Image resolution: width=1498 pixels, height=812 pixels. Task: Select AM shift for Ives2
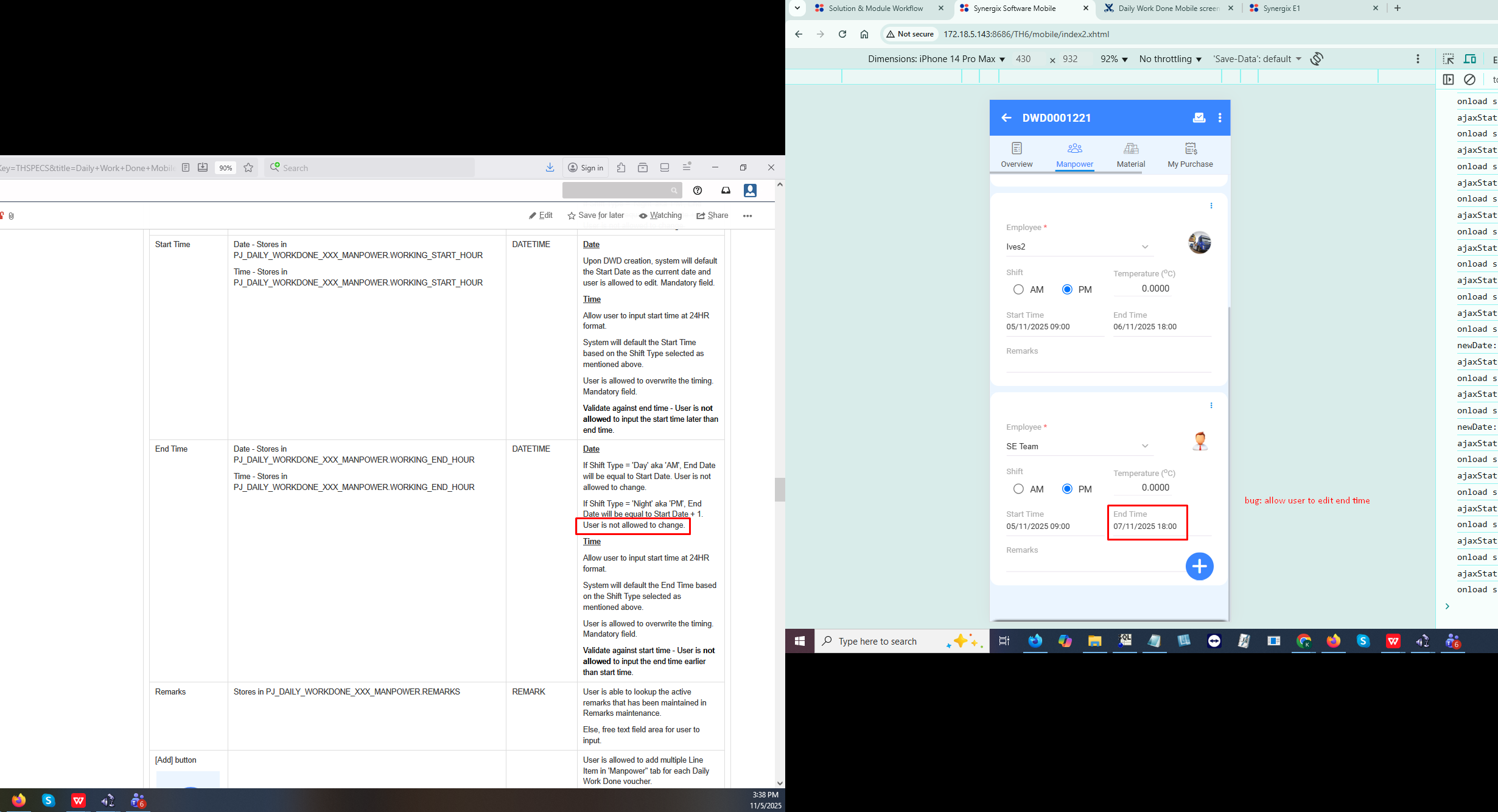click(x=1018, y=290)
